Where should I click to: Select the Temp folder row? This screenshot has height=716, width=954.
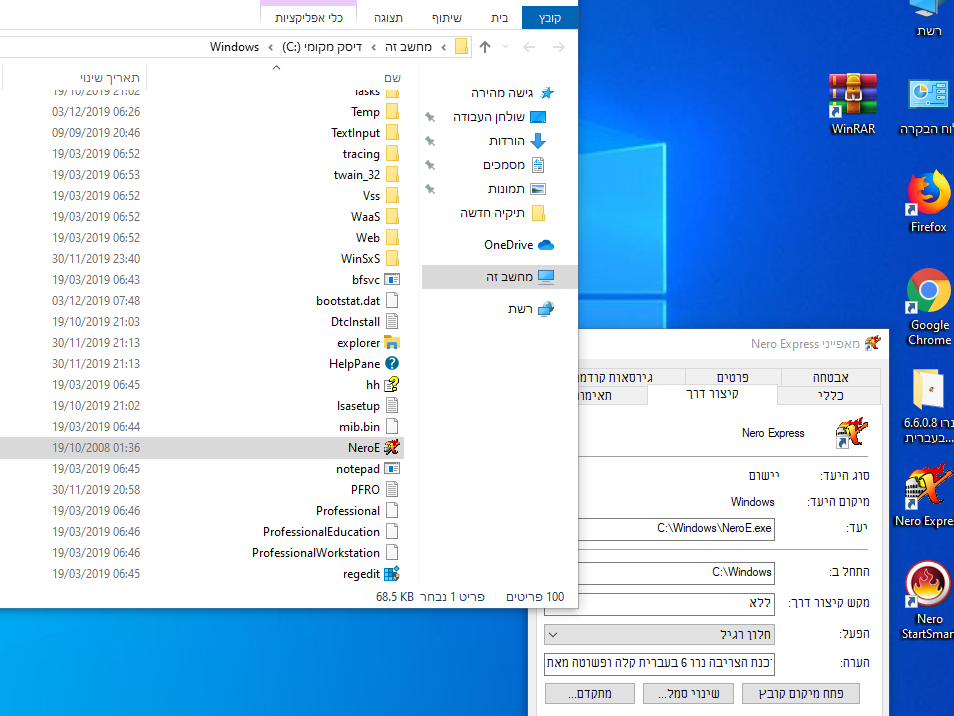[201, 112]
